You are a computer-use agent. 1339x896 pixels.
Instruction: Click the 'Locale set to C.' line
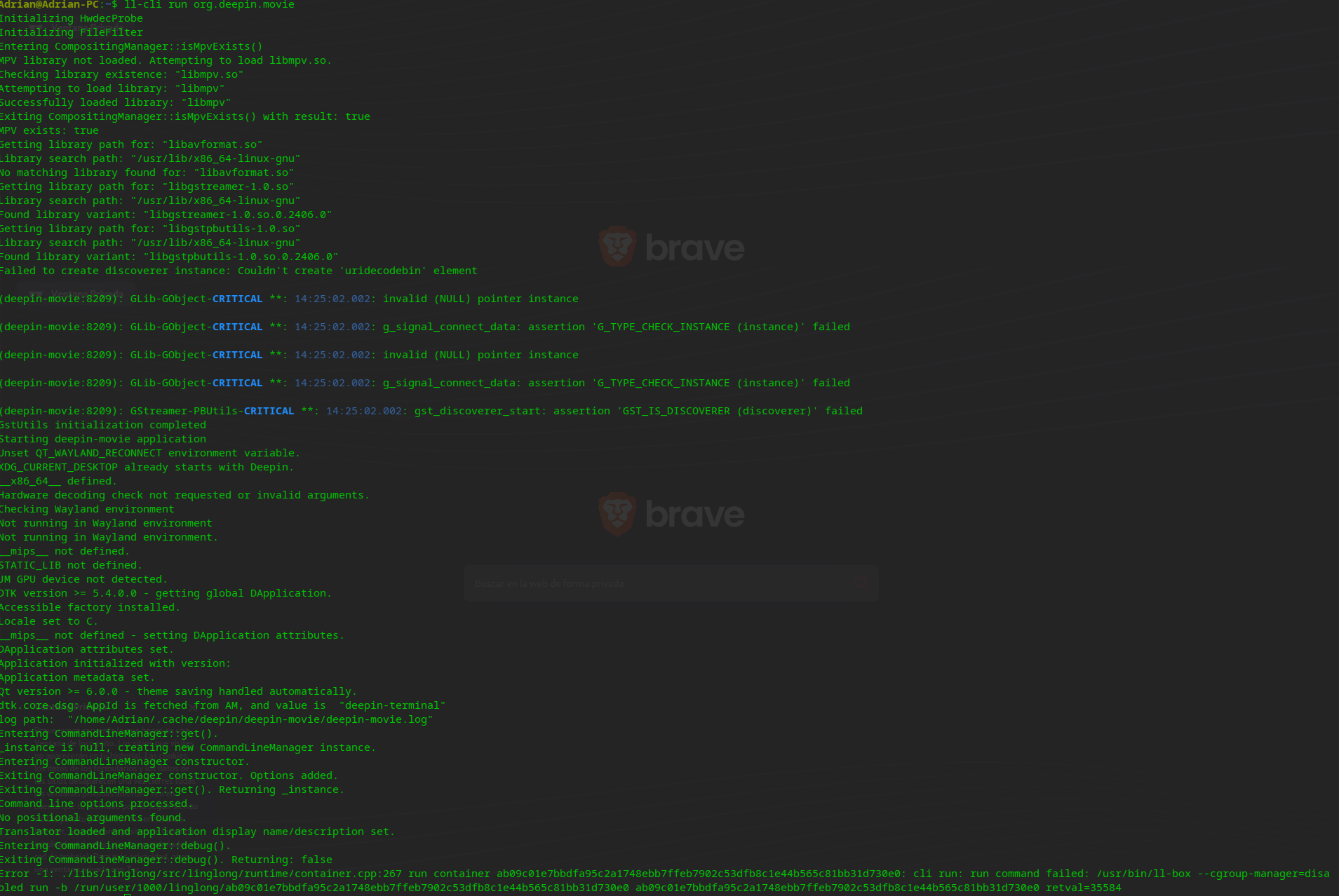point(49,621)
